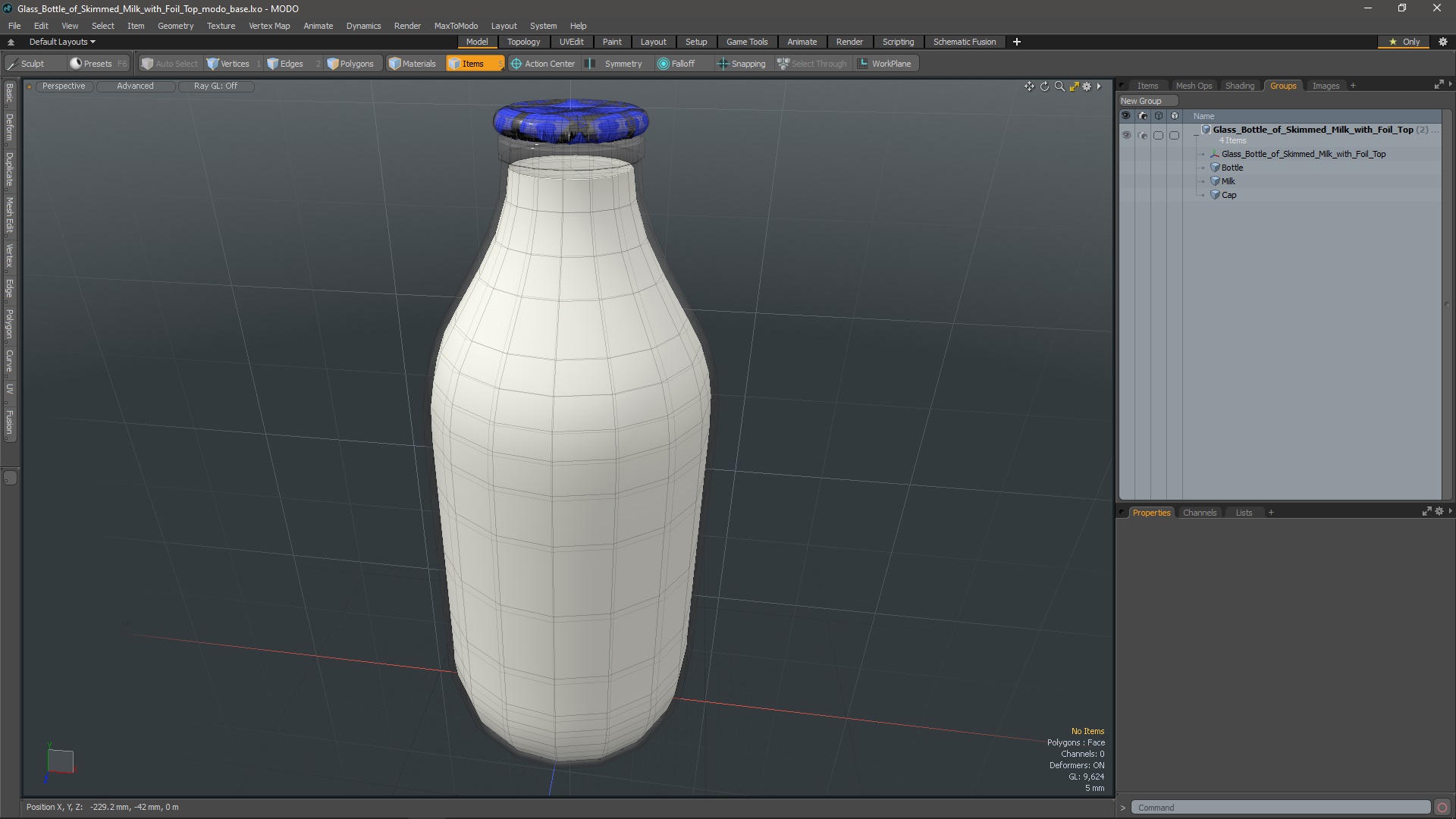This screenshot has height=819, width=1456.
Task: Open the Default Layouts dropdown
Action: click(x=62, y=42)
